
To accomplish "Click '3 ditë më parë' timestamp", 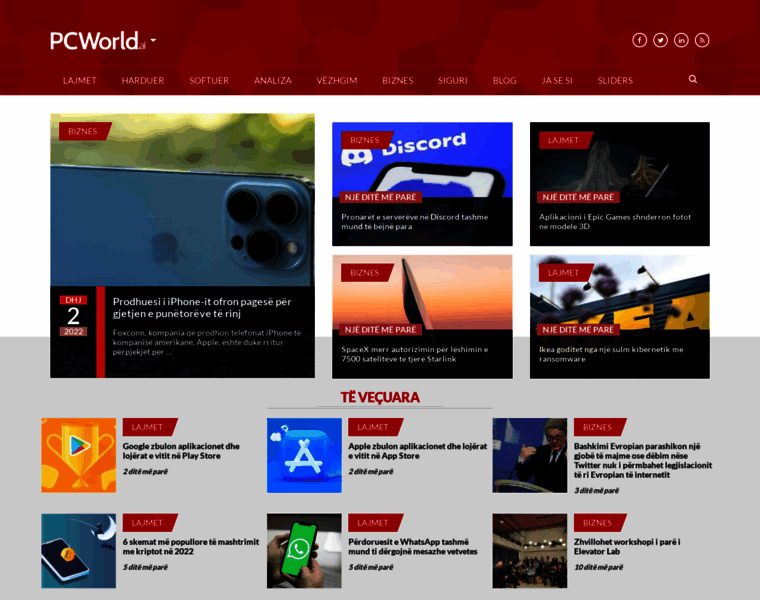I will tap(596, 490).
